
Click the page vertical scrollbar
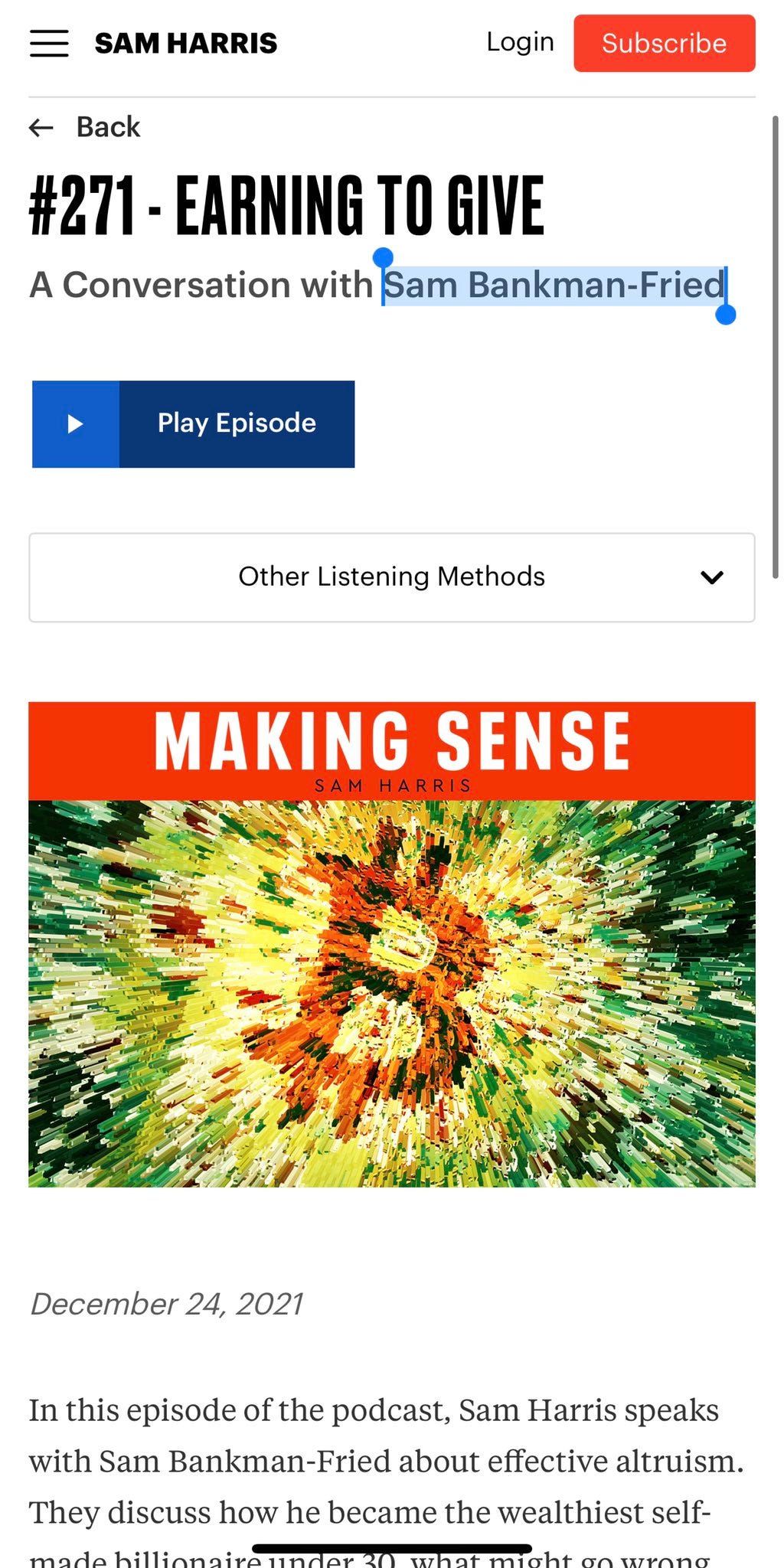tap(775, 346)
